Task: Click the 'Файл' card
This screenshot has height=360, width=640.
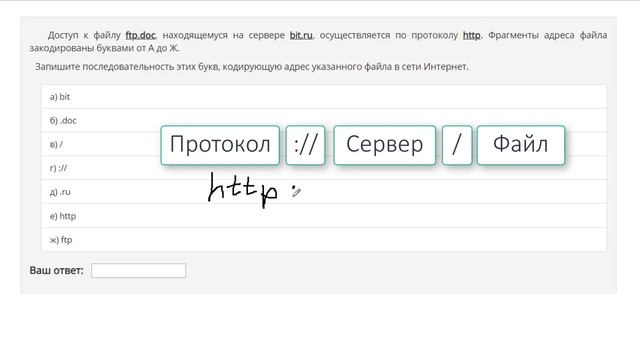Action: click(x=521, y=145)
